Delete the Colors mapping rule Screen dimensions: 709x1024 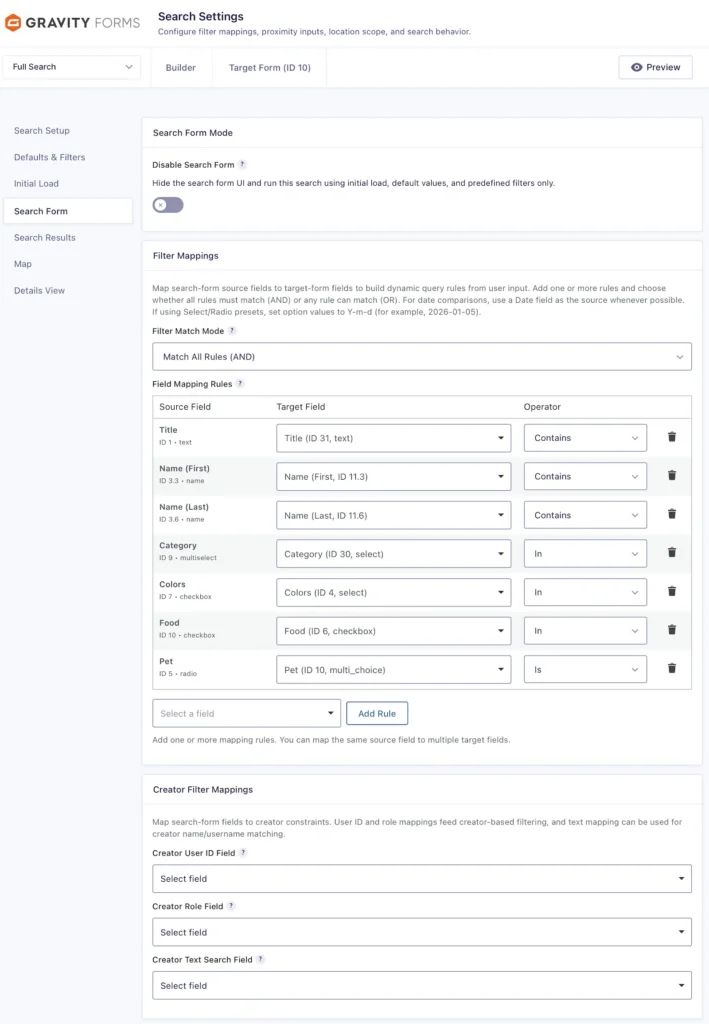coord(672,591)
